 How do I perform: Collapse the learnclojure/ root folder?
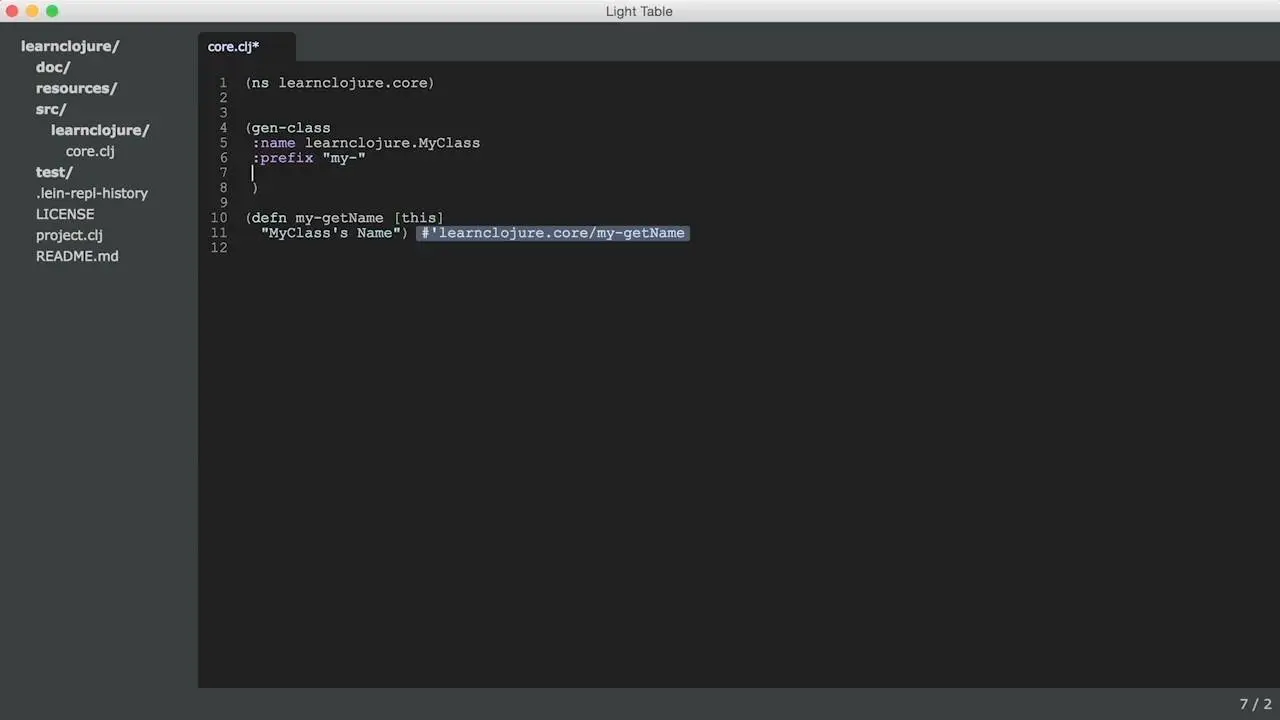pos(70,46)
